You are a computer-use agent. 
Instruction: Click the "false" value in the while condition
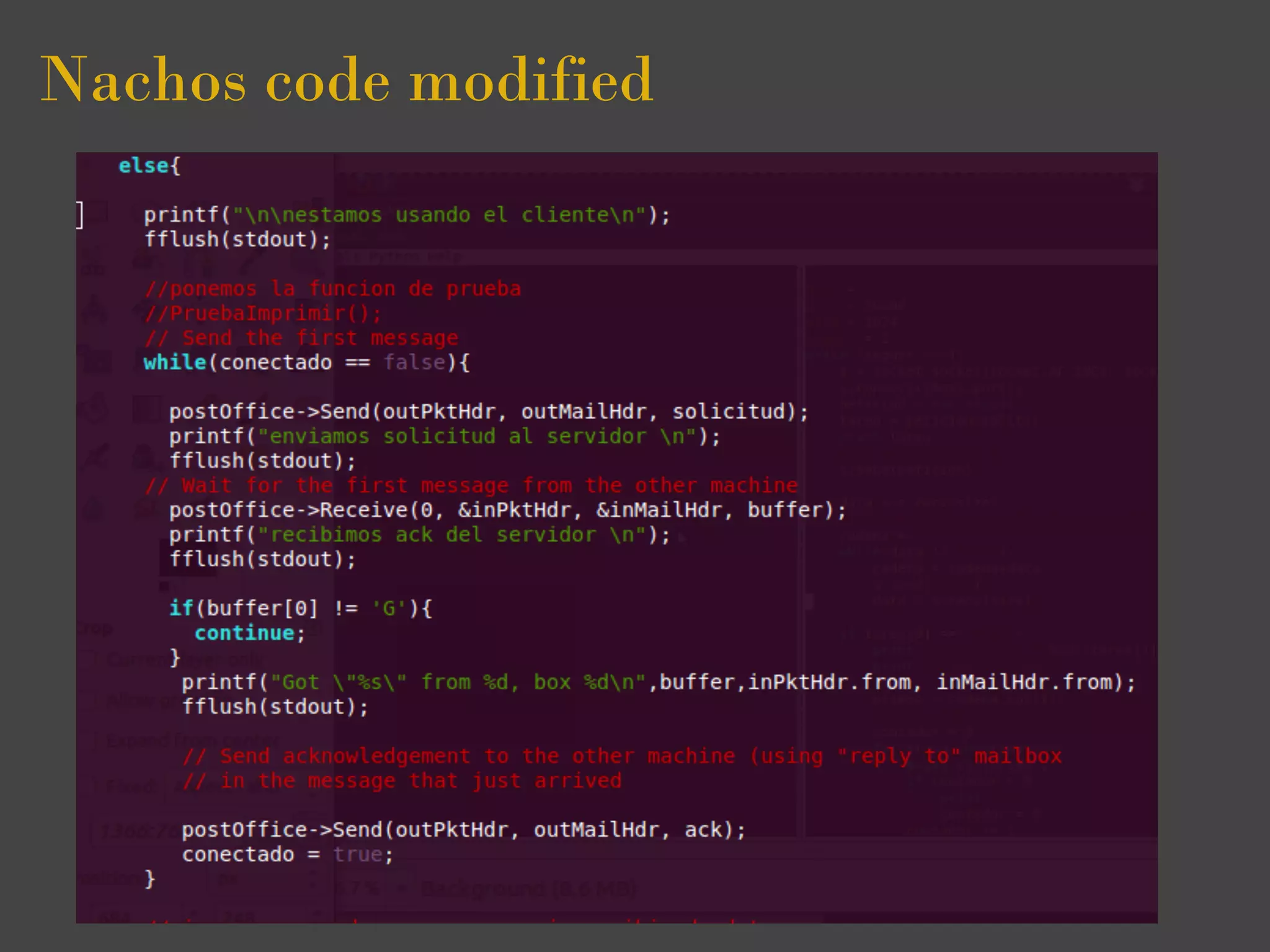(414, 362)
